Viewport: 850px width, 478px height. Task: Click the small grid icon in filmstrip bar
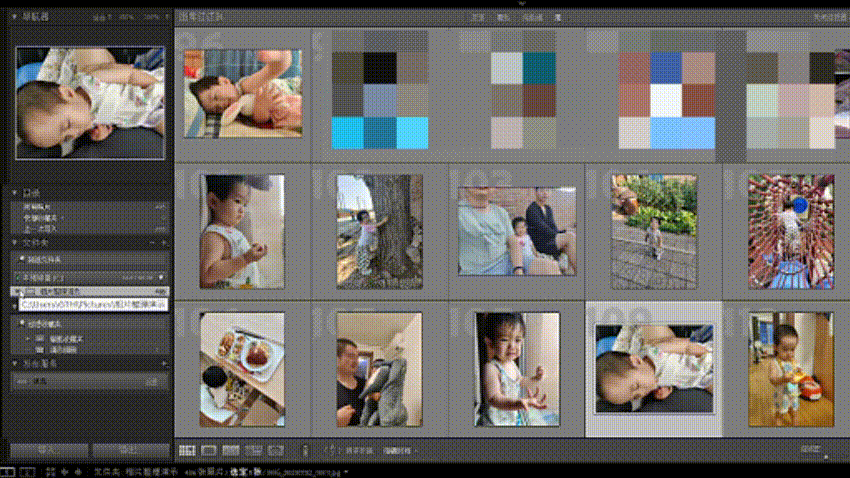pos(50,472)
